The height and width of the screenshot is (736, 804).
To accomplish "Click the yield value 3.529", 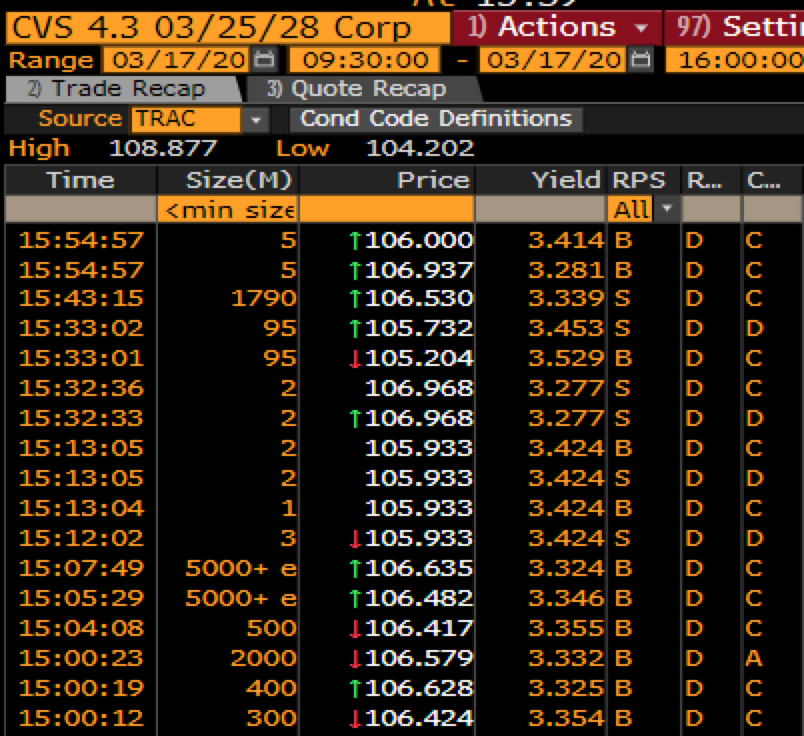I will pos(566,359).
